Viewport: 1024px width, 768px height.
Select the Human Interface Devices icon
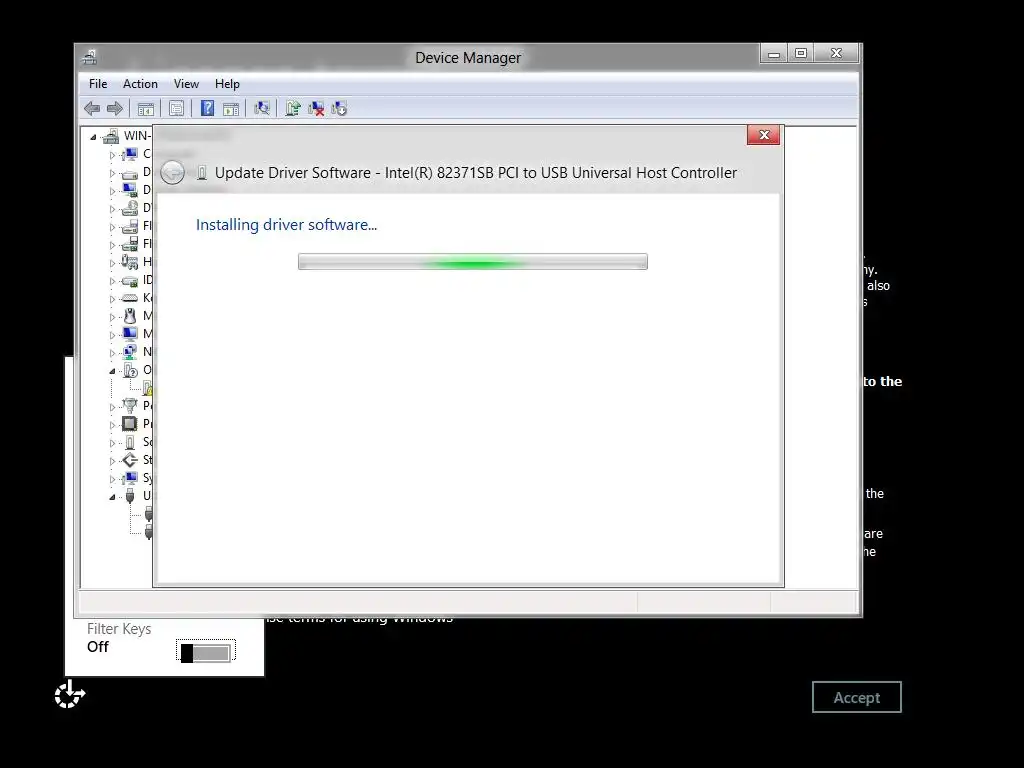click(x=130, y=262)
